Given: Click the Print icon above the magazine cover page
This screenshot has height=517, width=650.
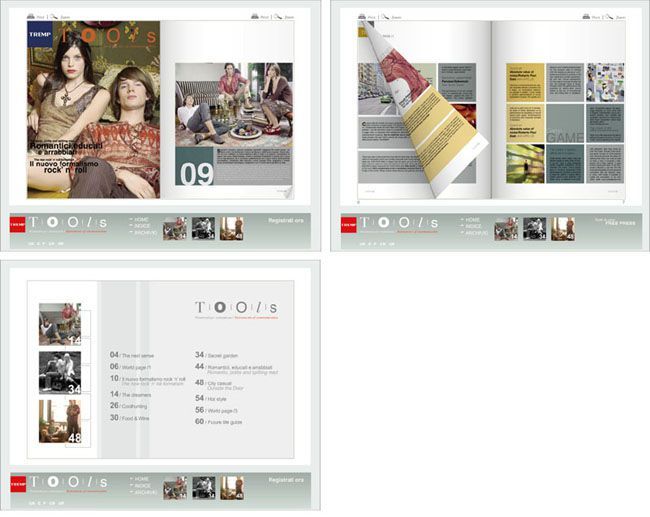Looking at the screenshot, I should pos(31,16).
